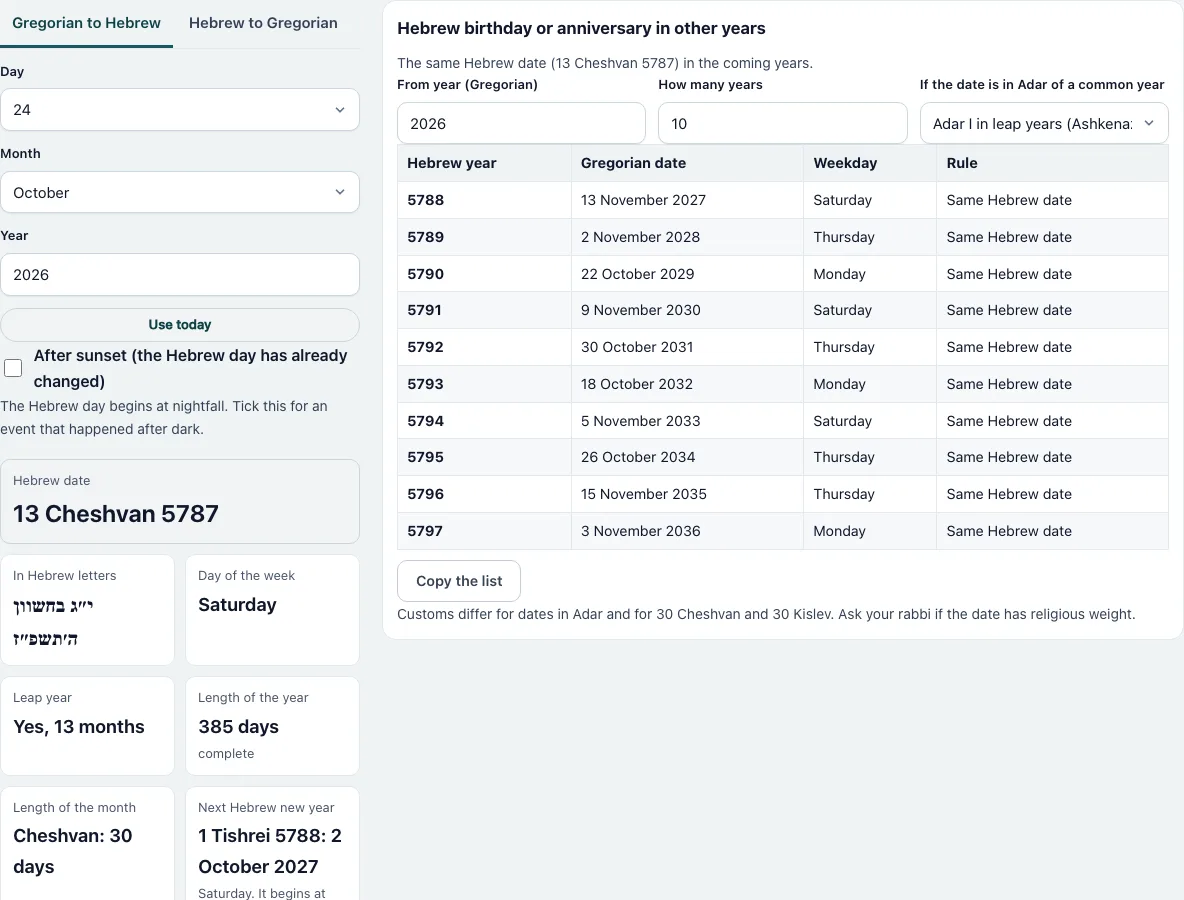Expand the Month dropdown set to October
This screenshot has height=900, width=1184.
(x=180, y=193)
